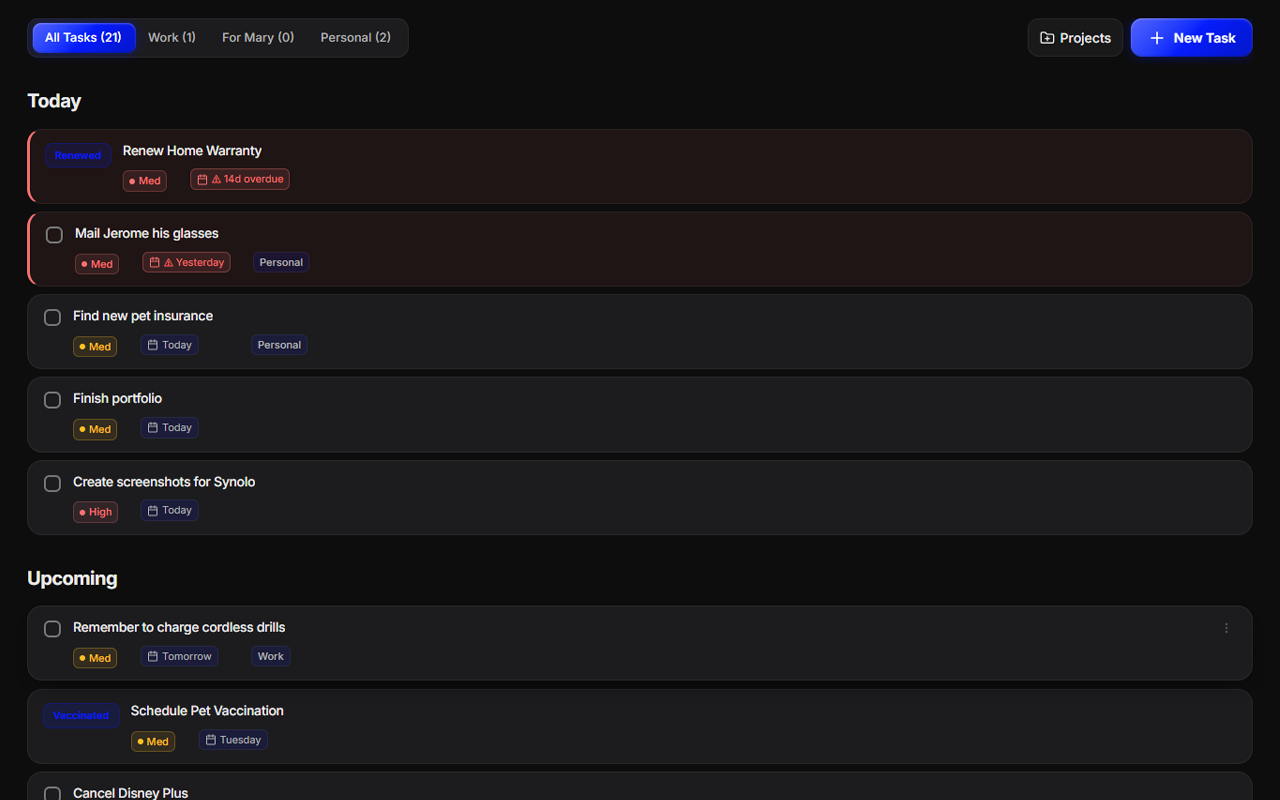Click the Today section heading

click(x=54, y=101)
